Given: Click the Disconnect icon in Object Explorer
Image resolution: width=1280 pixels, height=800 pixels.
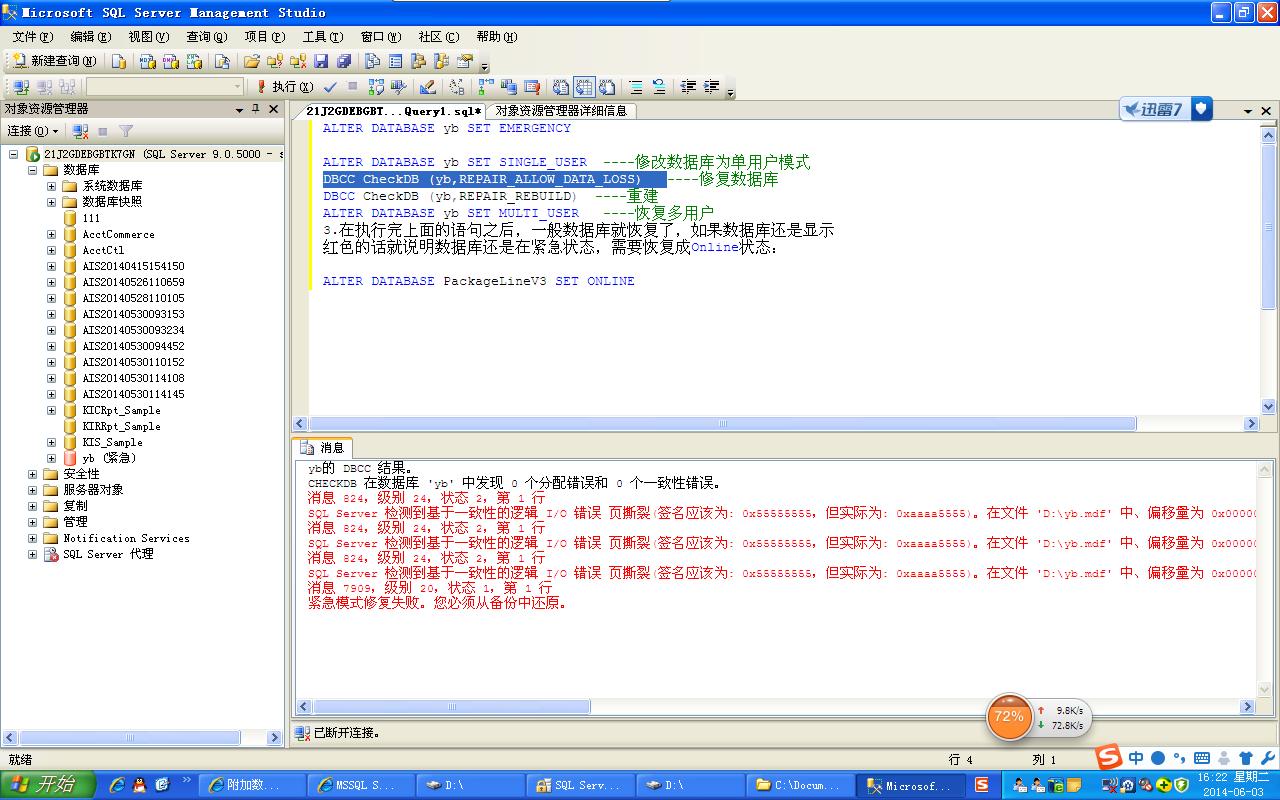Looking at the screenshot, I should (x=81, y=131).
